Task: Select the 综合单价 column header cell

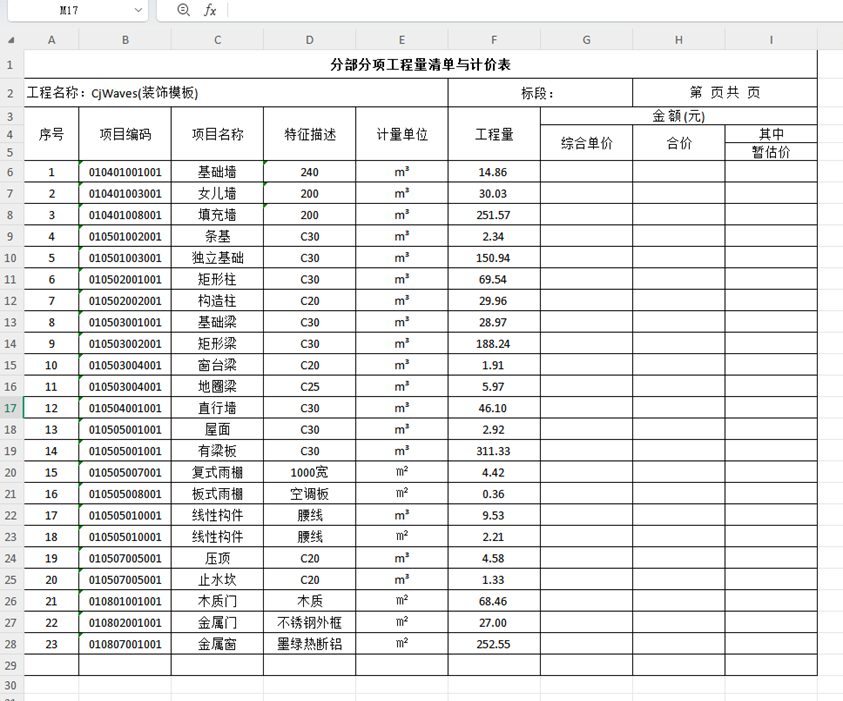Action: point(587,144)
